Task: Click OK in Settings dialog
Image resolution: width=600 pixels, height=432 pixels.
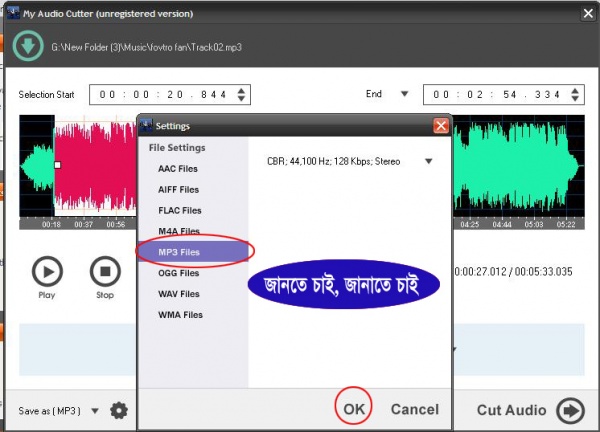Action: (x=354, y=409)
